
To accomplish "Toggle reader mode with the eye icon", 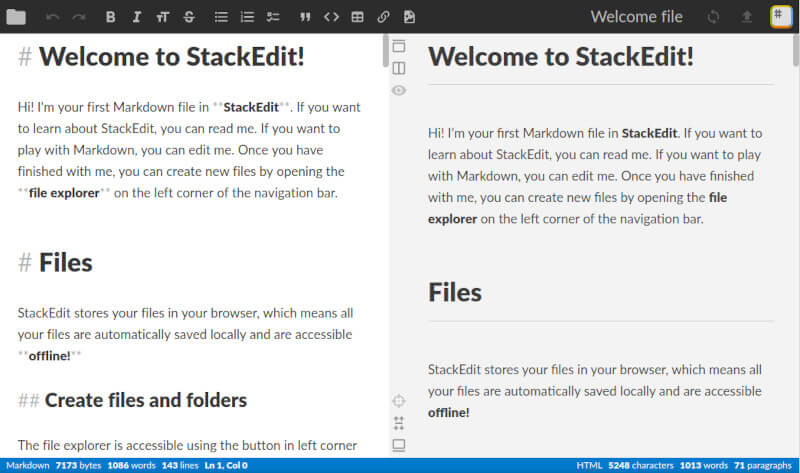I will click(x=399, y=90).
